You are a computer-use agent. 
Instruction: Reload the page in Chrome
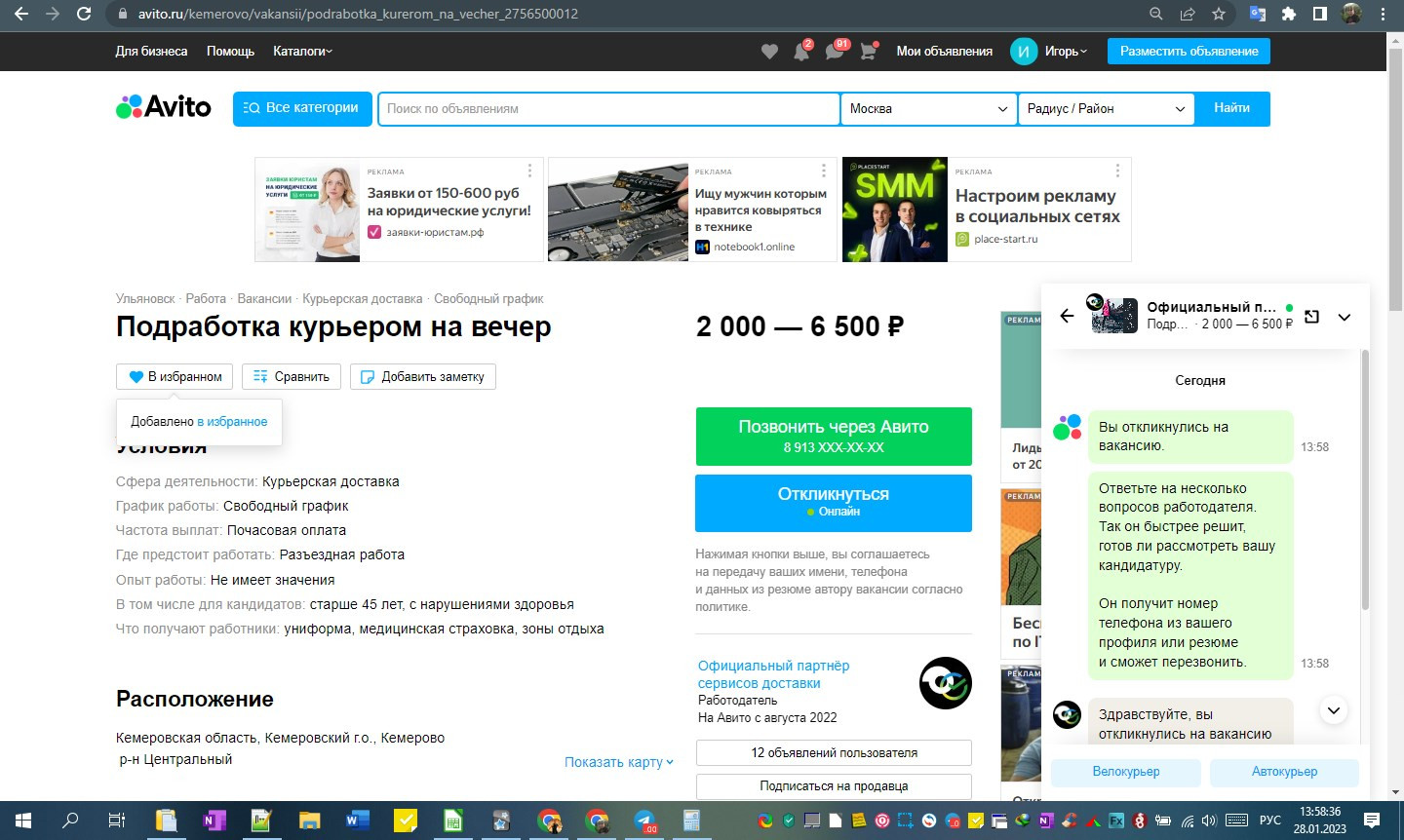point(84,15)
